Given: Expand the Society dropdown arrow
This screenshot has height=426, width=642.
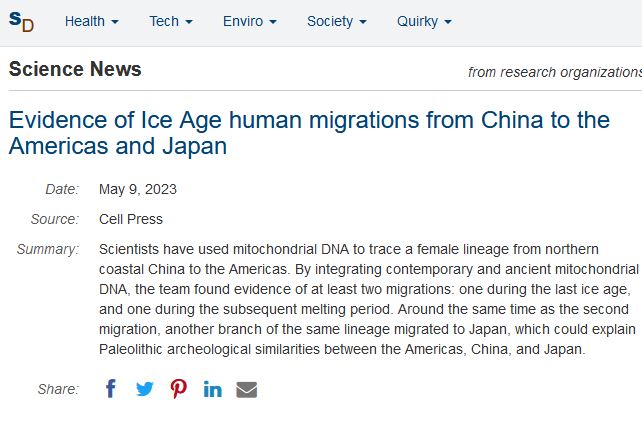Looking at the screenshot, I should click(x=363, y=22).
